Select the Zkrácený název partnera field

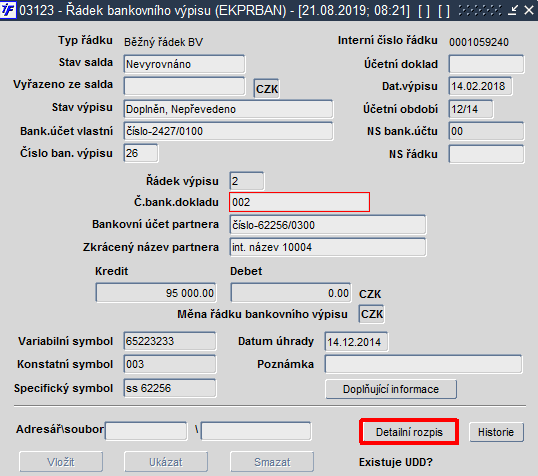328,247
